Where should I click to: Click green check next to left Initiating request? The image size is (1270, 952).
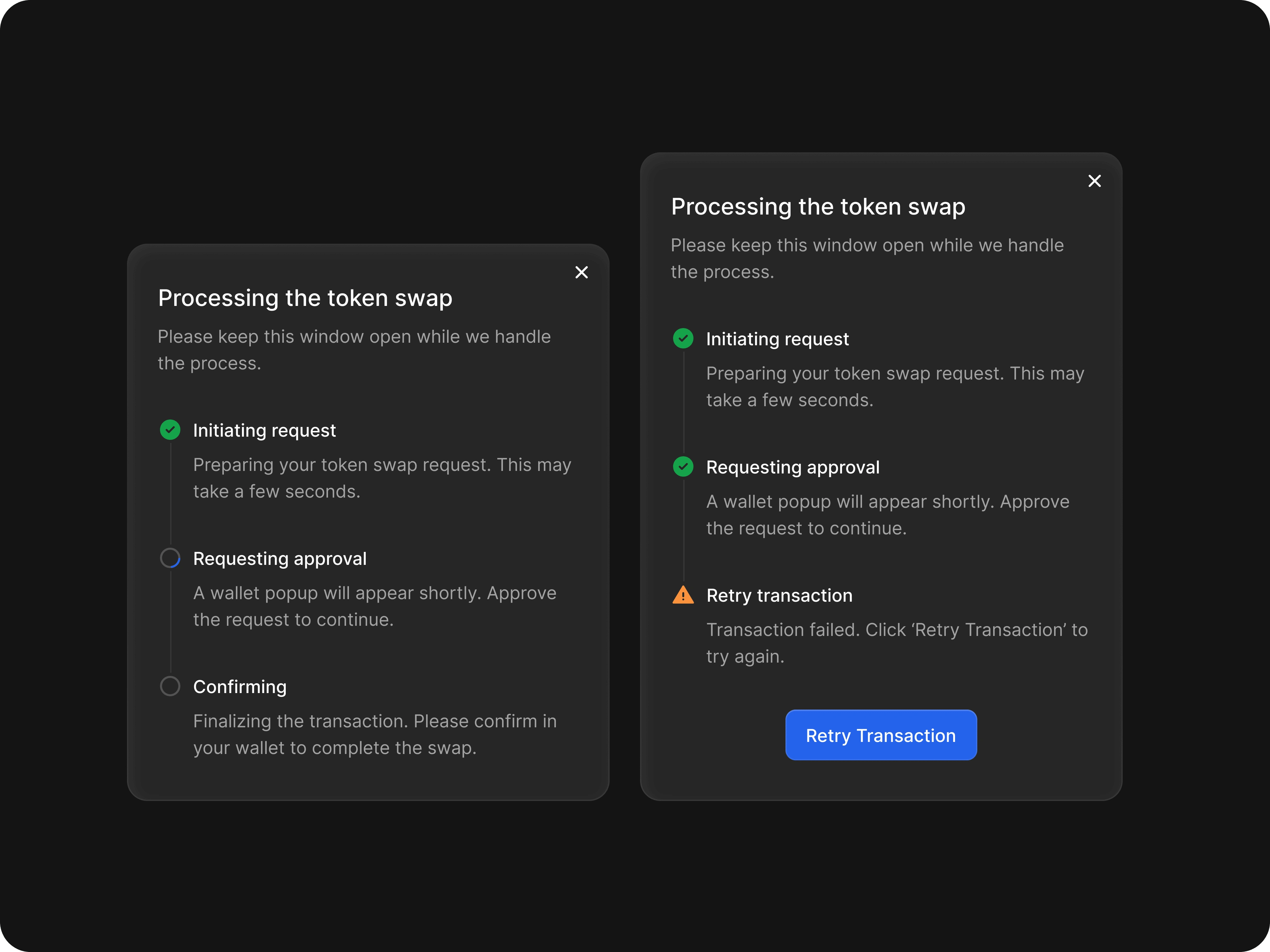(170, 430)
